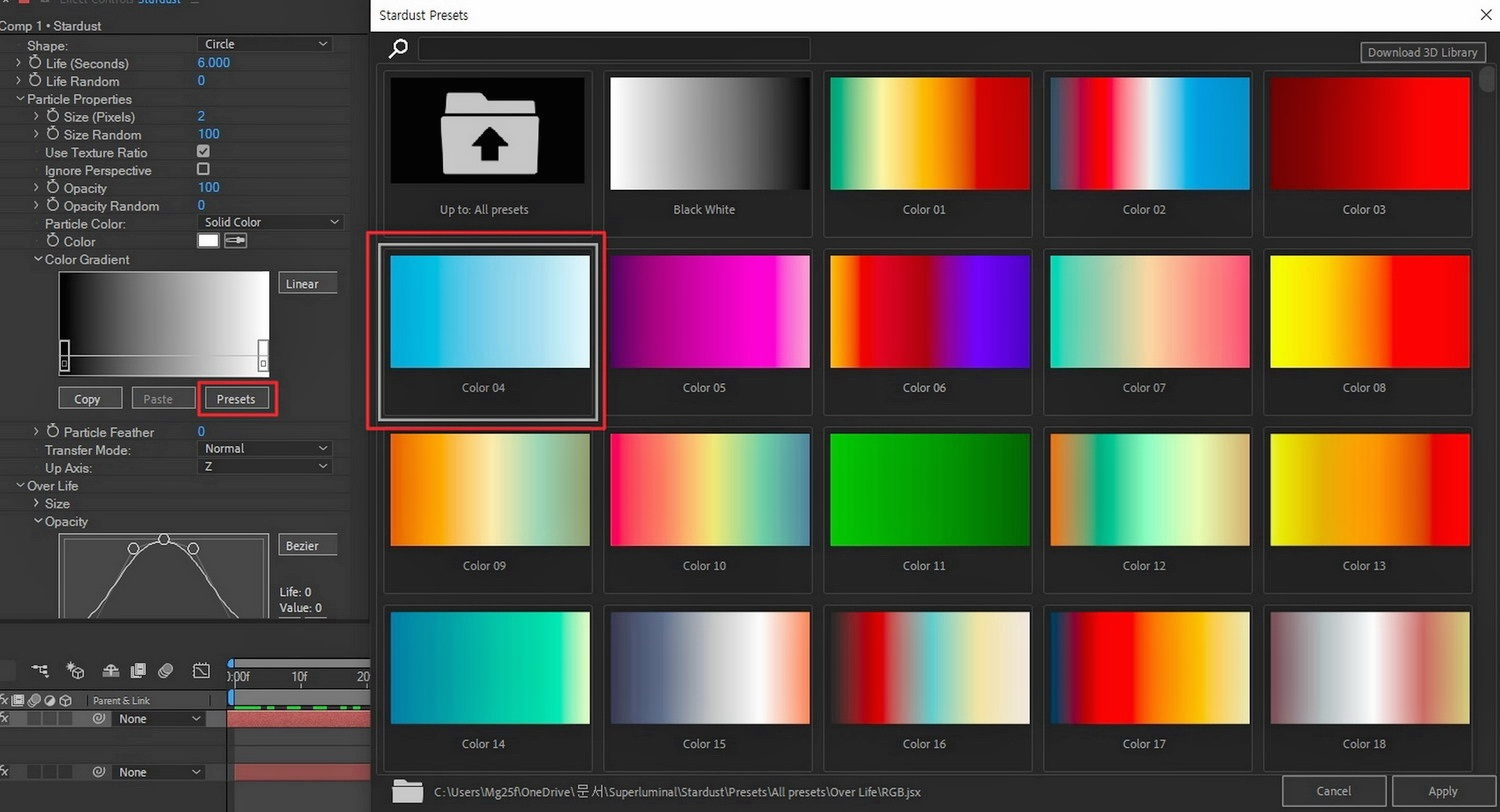
Task: Open the gradient Presets button
Action: pyautogui.click(x=236, y=399)
